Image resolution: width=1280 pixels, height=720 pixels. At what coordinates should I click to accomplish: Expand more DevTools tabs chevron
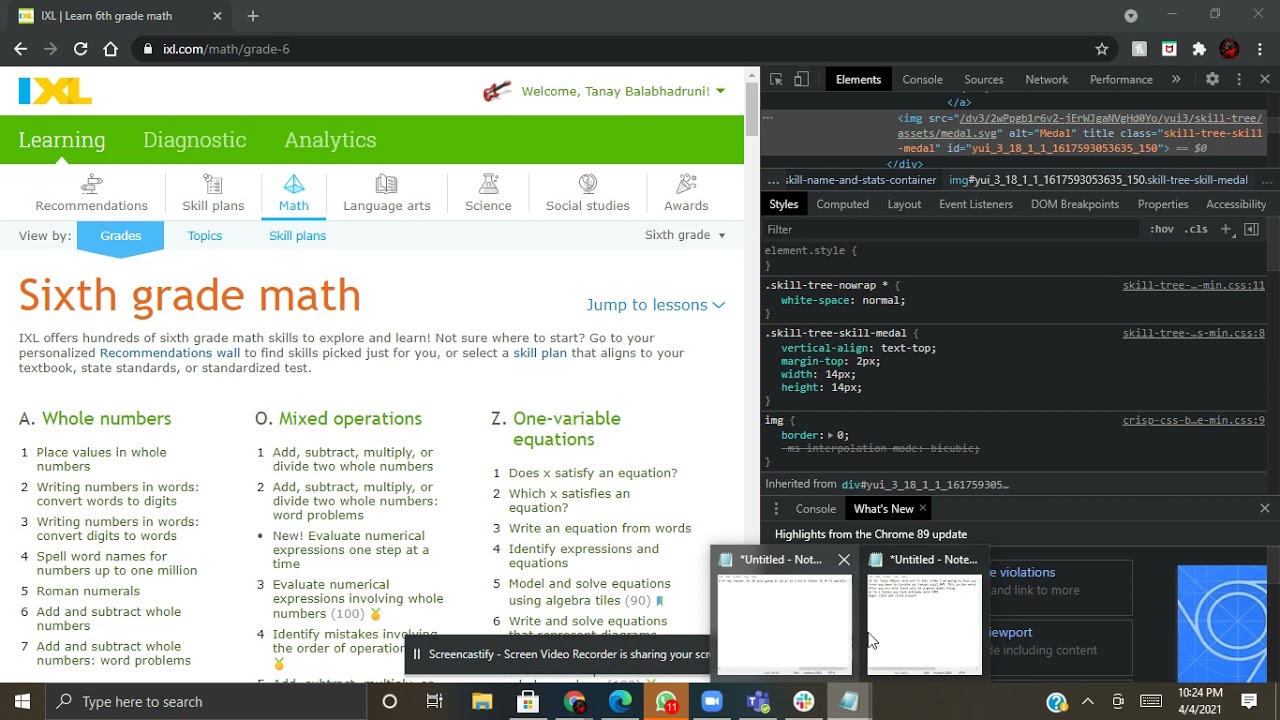pos(1176,79)
